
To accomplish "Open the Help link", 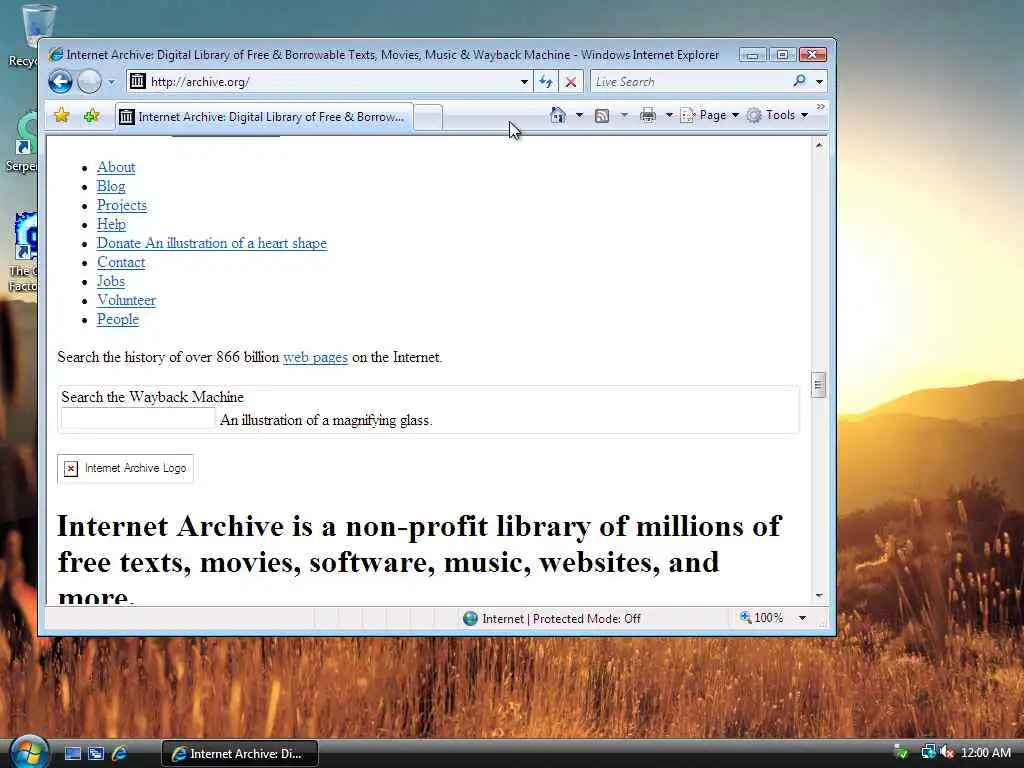I will tap(111, 224).
